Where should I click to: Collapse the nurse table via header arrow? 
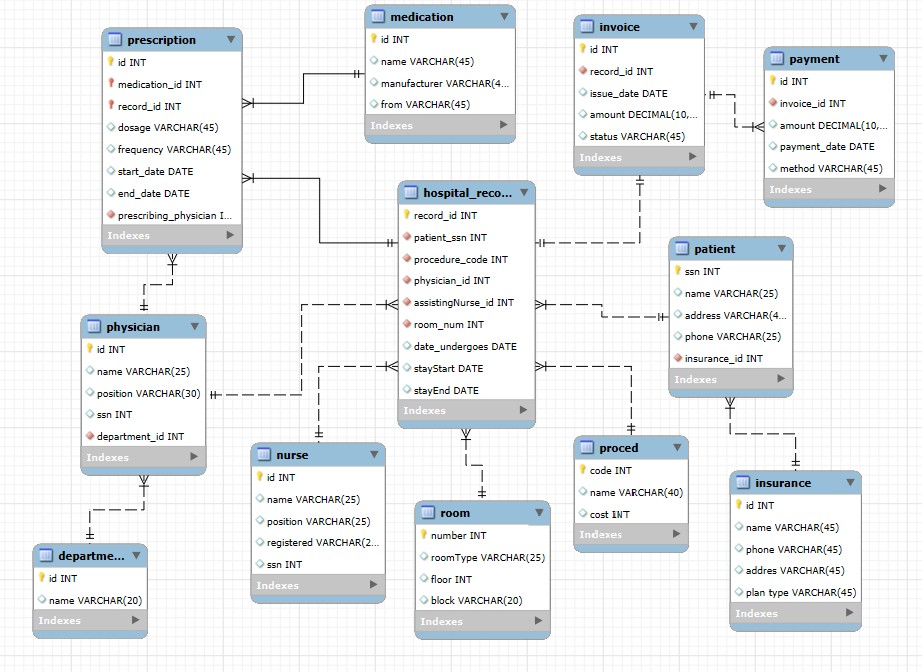(374, 454)
